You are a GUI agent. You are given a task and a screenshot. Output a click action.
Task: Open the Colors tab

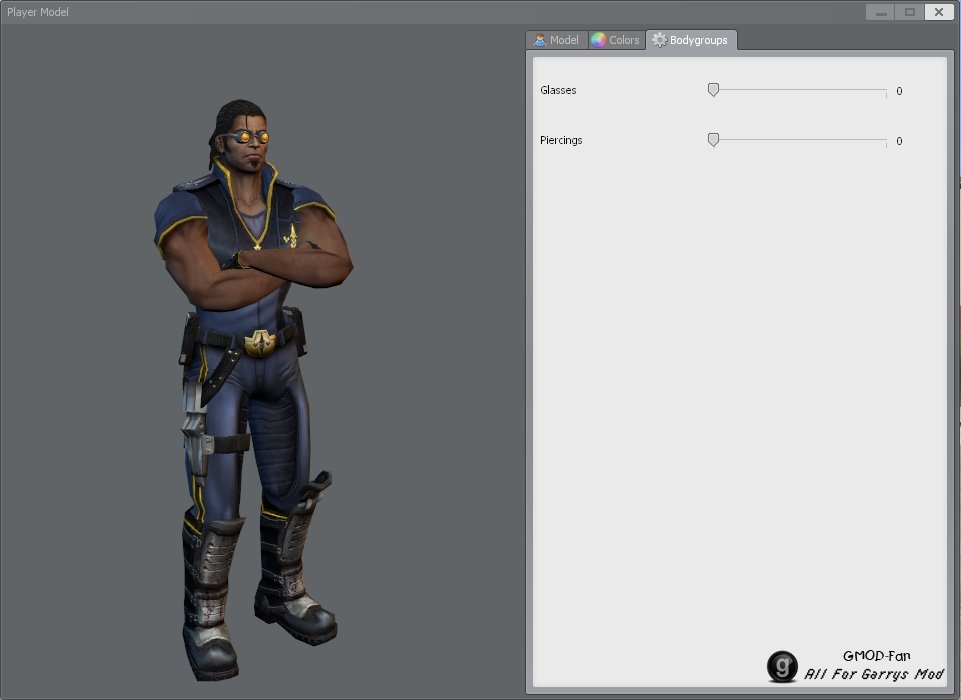[617, 40]
